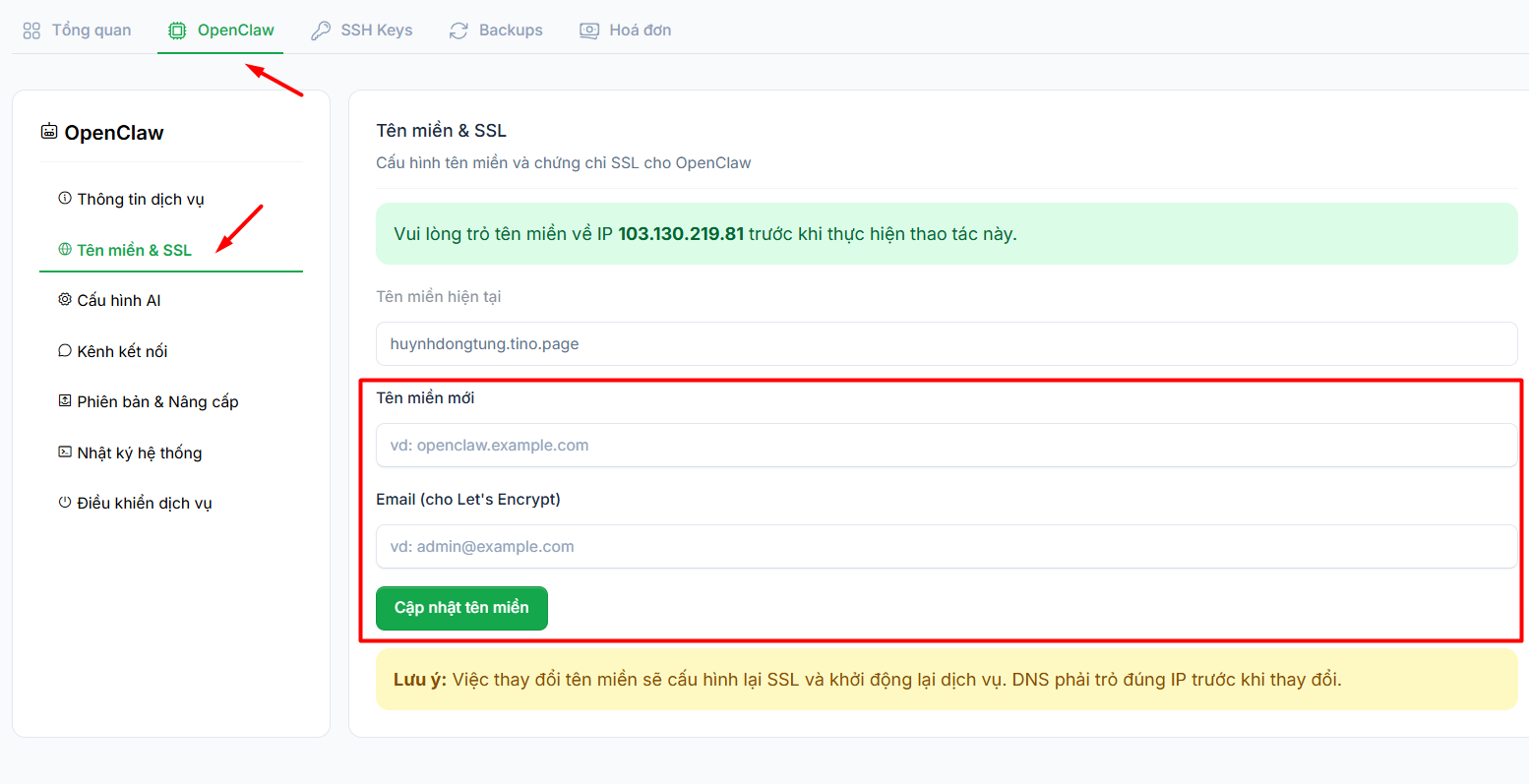Select the Kênh kết nối chat bubble icon
The height and width of the screenshot is (784, 1529).
[x=65, y=351]
